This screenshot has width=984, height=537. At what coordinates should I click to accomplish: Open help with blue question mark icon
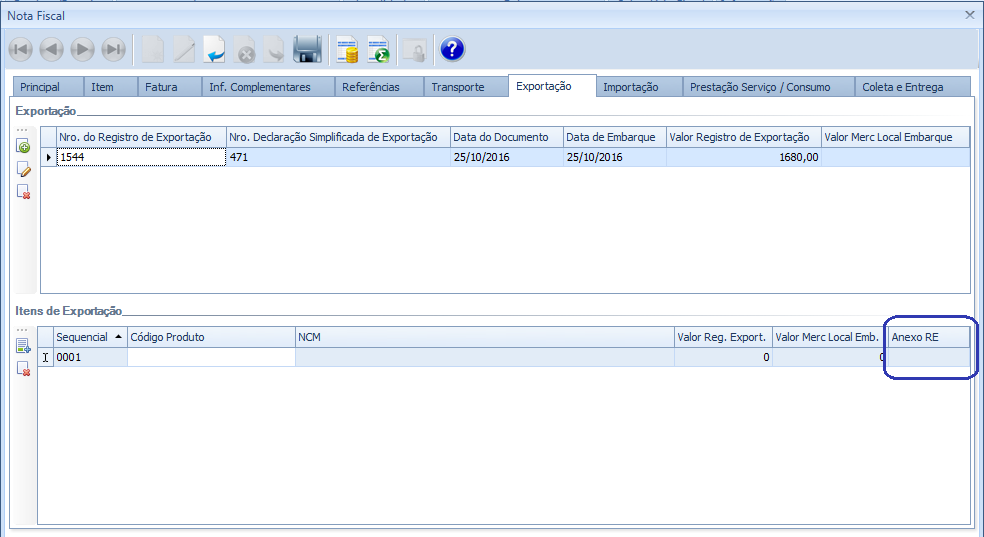pyautogui.click(x=452, y=49)
